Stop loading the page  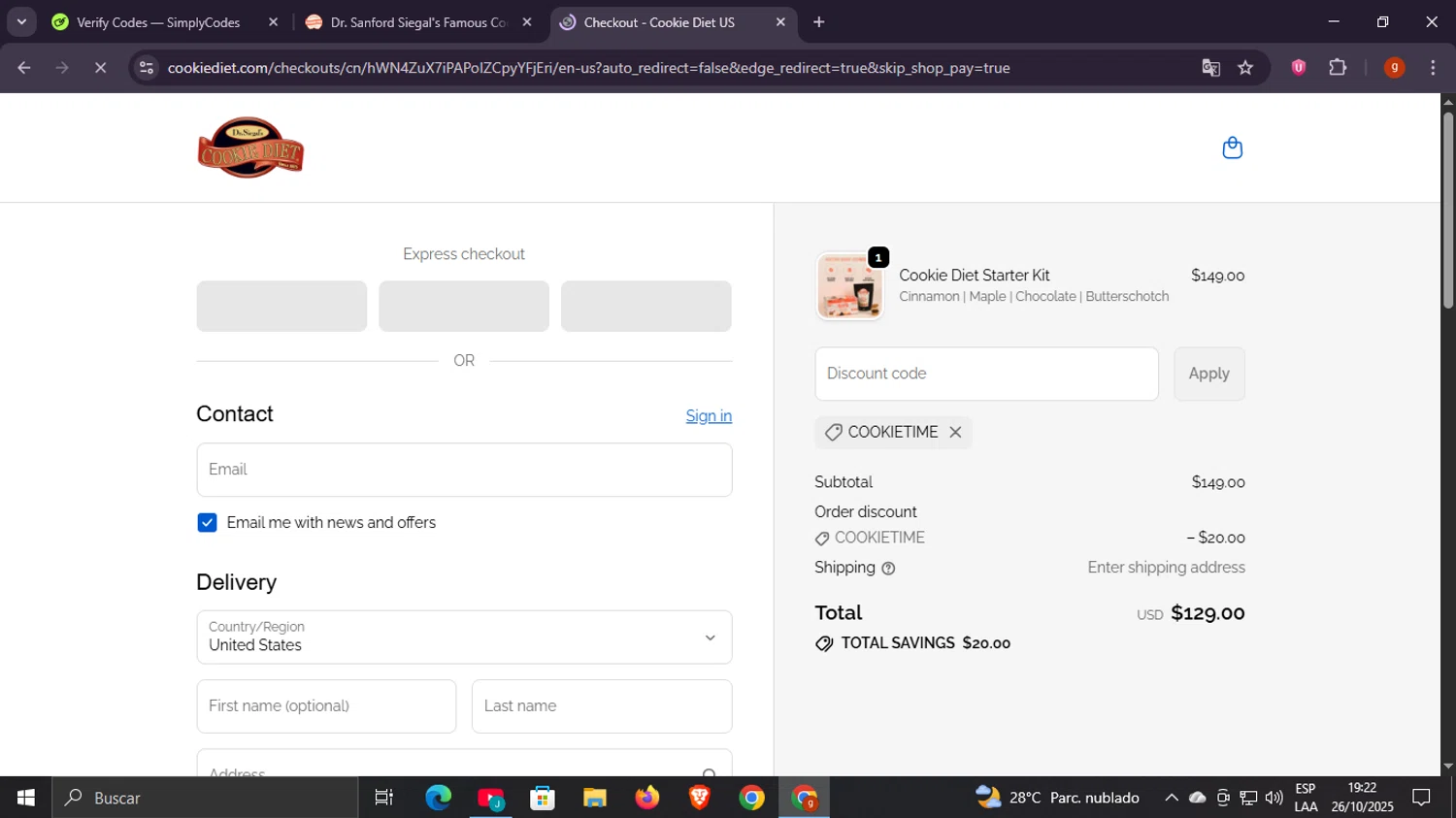point(100,68)
